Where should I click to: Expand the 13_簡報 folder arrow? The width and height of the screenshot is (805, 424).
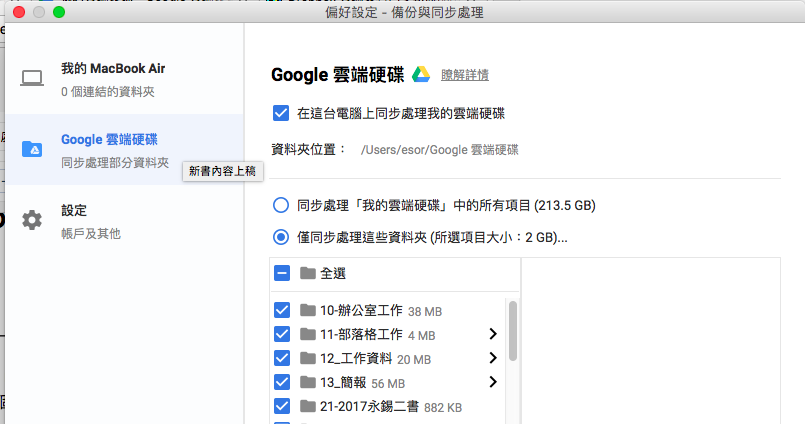(493, 382)
